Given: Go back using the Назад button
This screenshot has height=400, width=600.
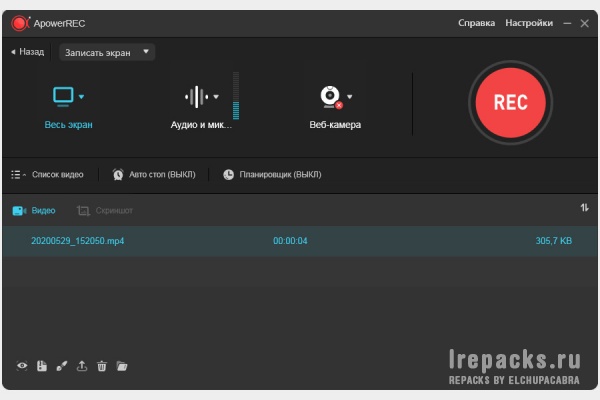Looking at the screenshot, I should (28, 52).
